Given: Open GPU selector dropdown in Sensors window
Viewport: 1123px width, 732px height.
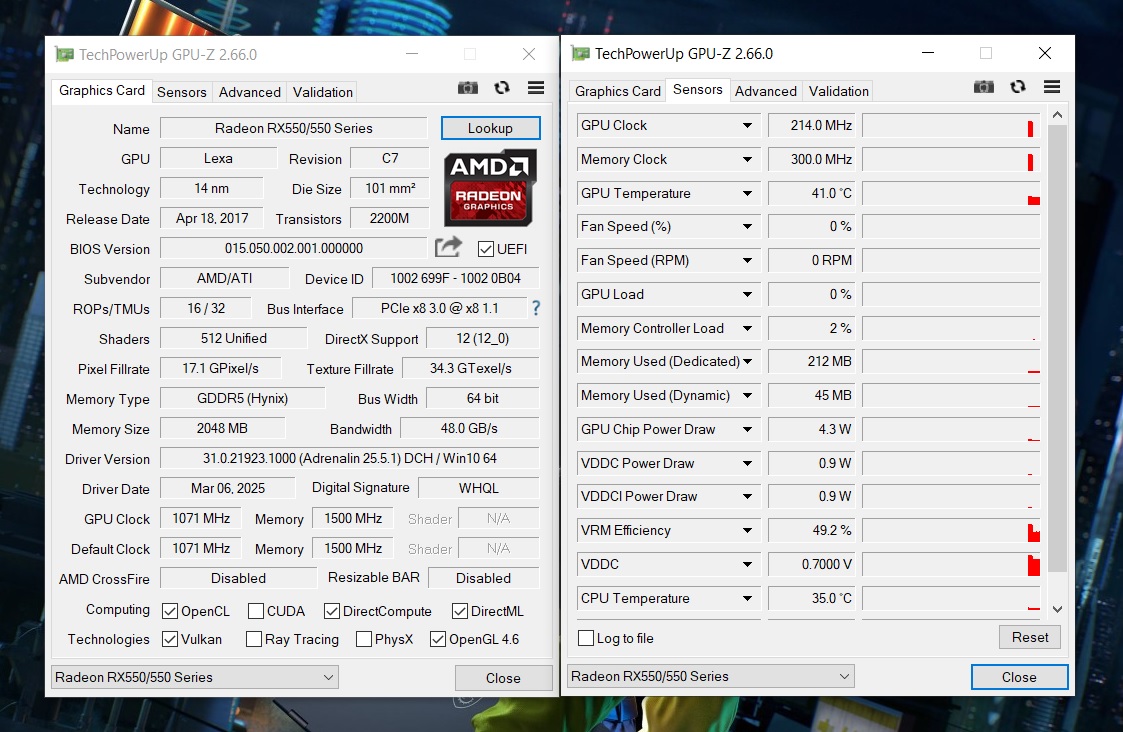Looking at the screenshot, I should click(710, 676).
